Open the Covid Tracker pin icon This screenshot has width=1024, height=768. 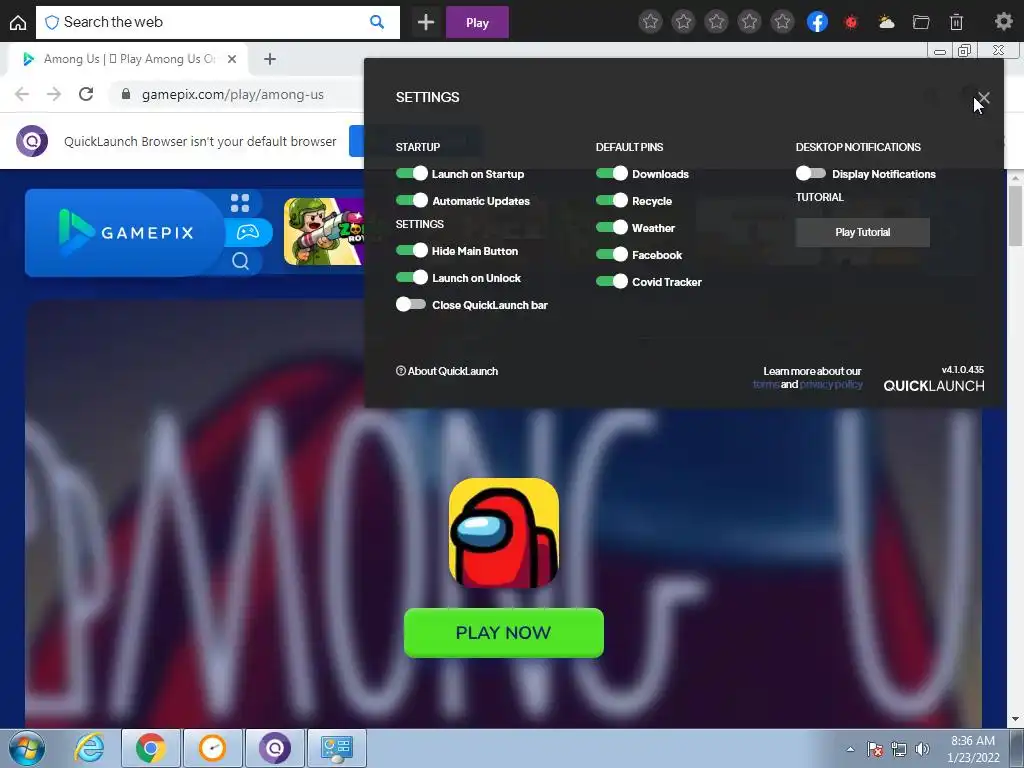point(851,22)
